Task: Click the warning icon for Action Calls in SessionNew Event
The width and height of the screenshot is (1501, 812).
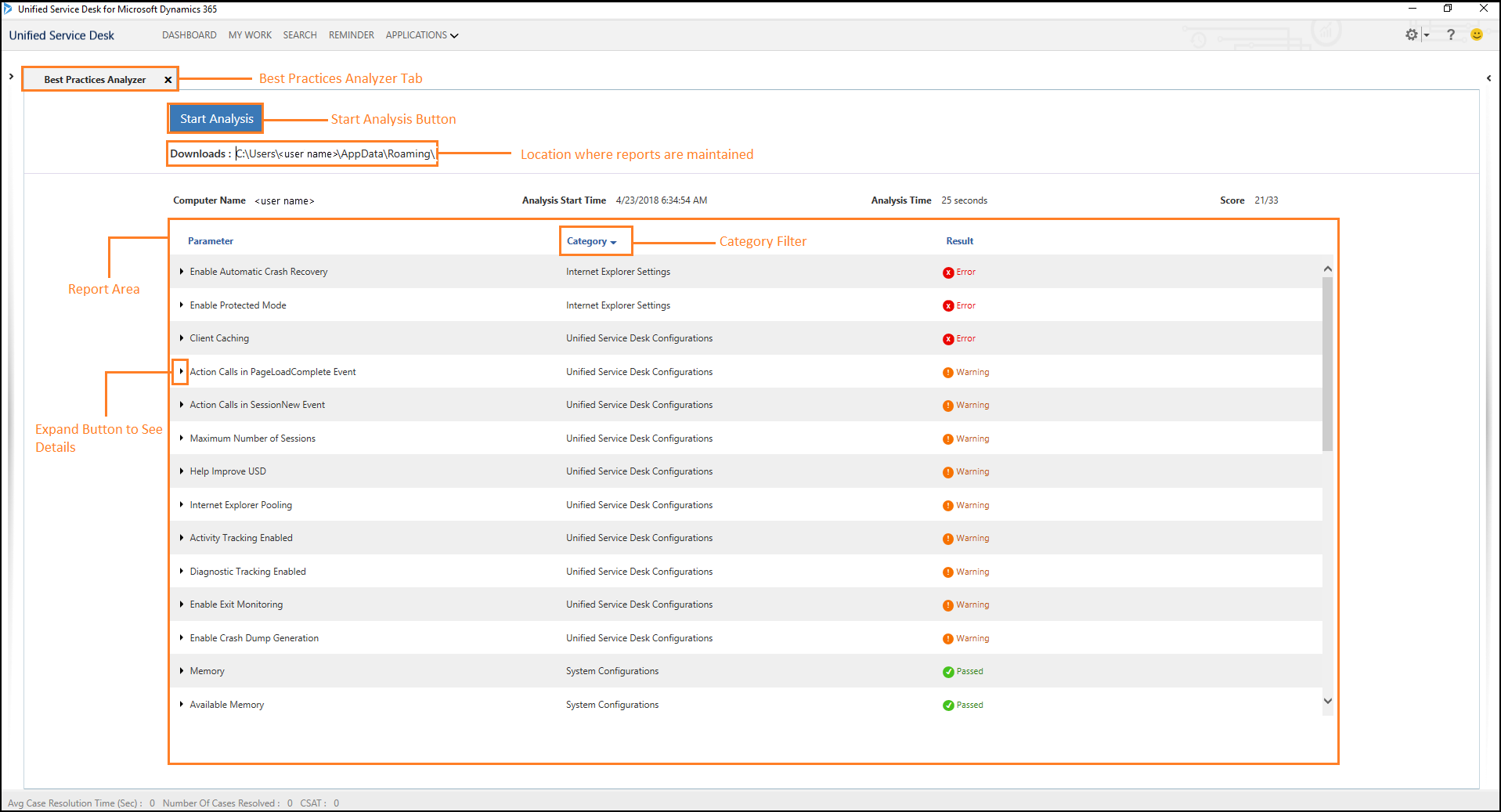Action: coord(948,406)
